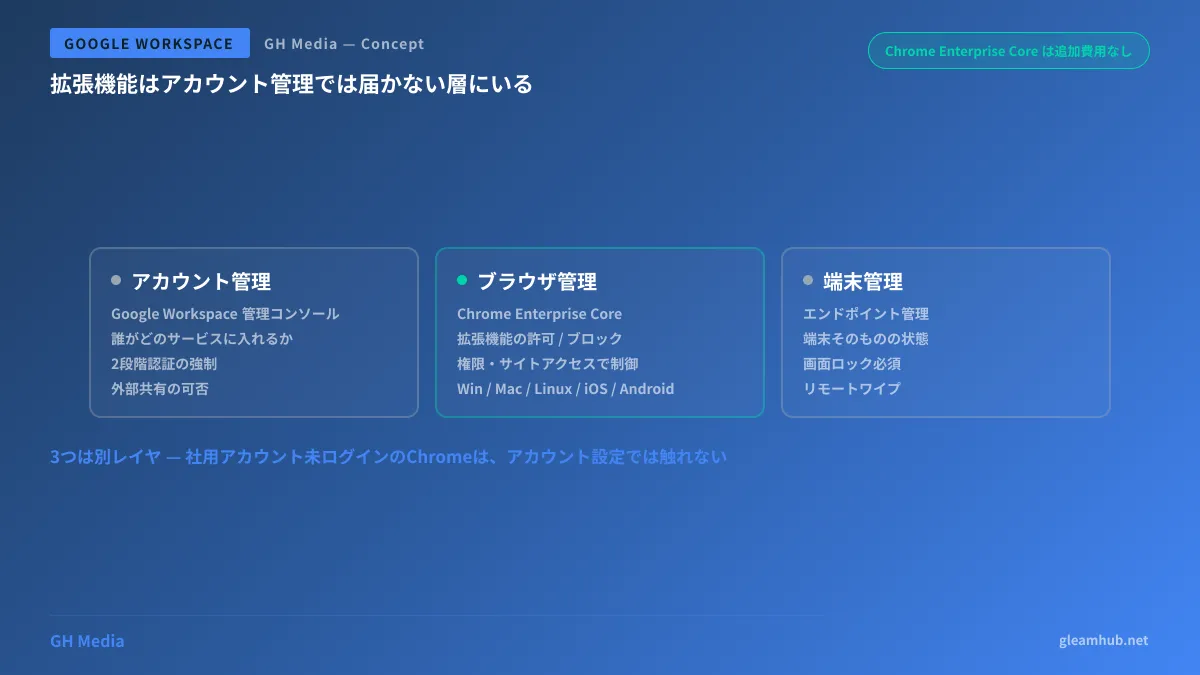
Task: Click the アカウント管理 card heading
Action: click(201, 281)
